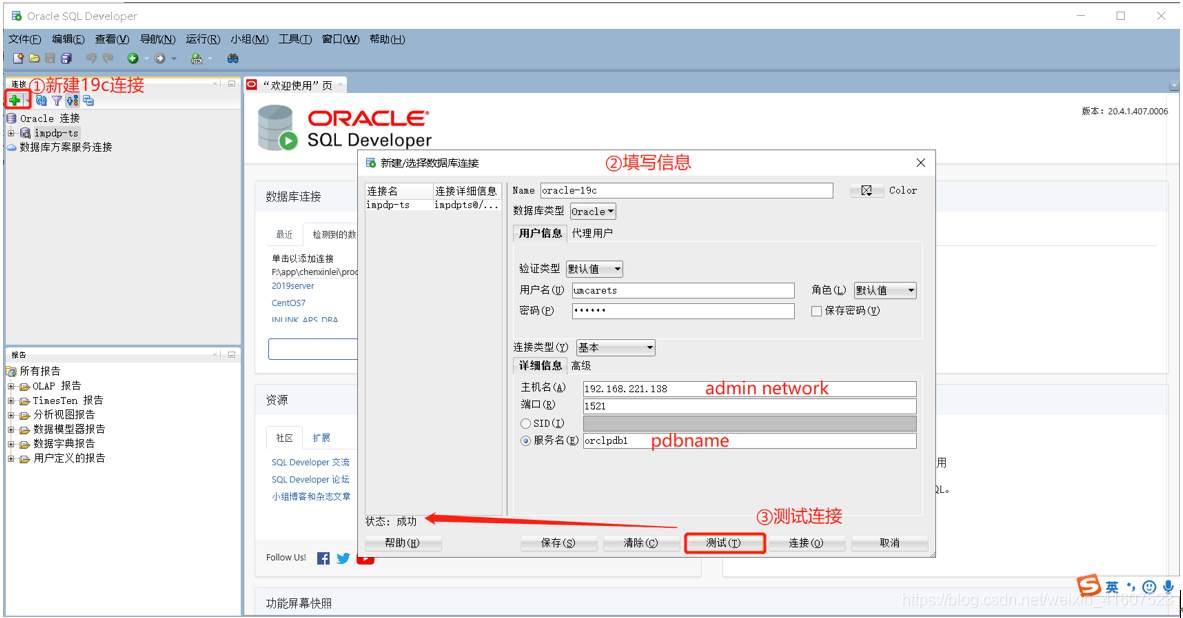Image resolution: width=1183 pixels, height=618 pixels.
Task: Switch to the 代理用户 tab
Action: click(x=592, y=233)
